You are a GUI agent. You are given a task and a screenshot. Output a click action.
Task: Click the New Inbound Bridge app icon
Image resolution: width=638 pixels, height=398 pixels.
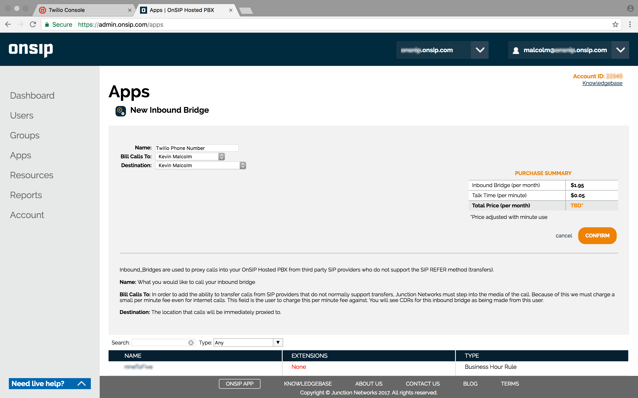[120, 111]
